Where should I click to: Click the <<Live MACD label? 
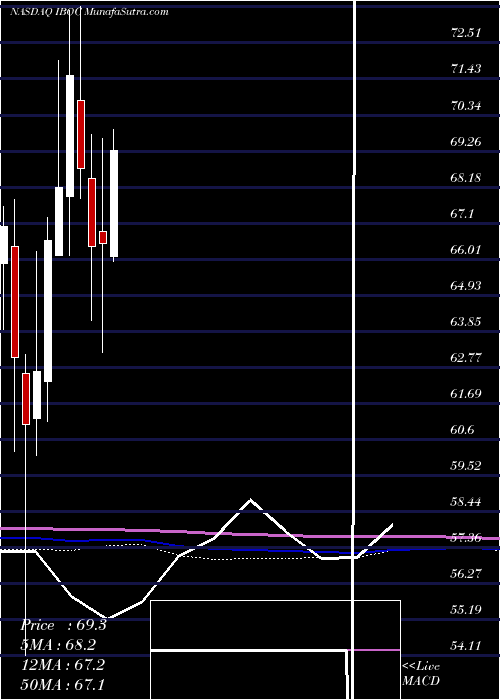(x=421, y=674)
